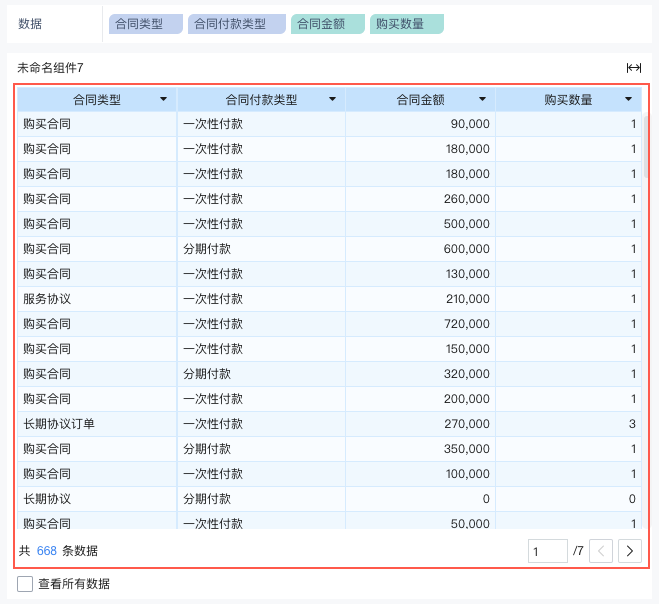
Task: Select the 320,000 amount cell
Action: (x=420, y=374)
